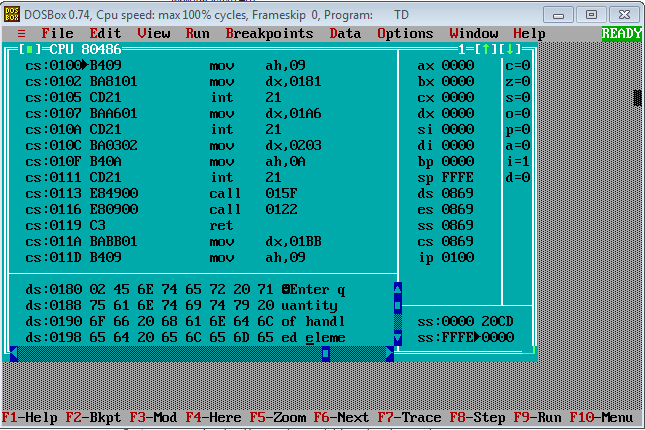Viewport: 645px width, 430px height.
Task: Open the Run menu
Action: [197, 33]
